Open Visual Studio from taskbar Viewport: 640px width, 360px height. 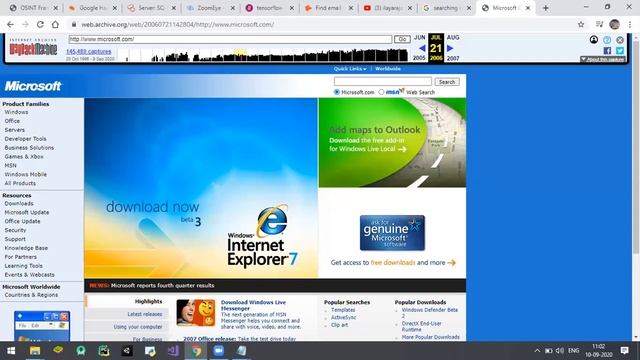point(173,351)
